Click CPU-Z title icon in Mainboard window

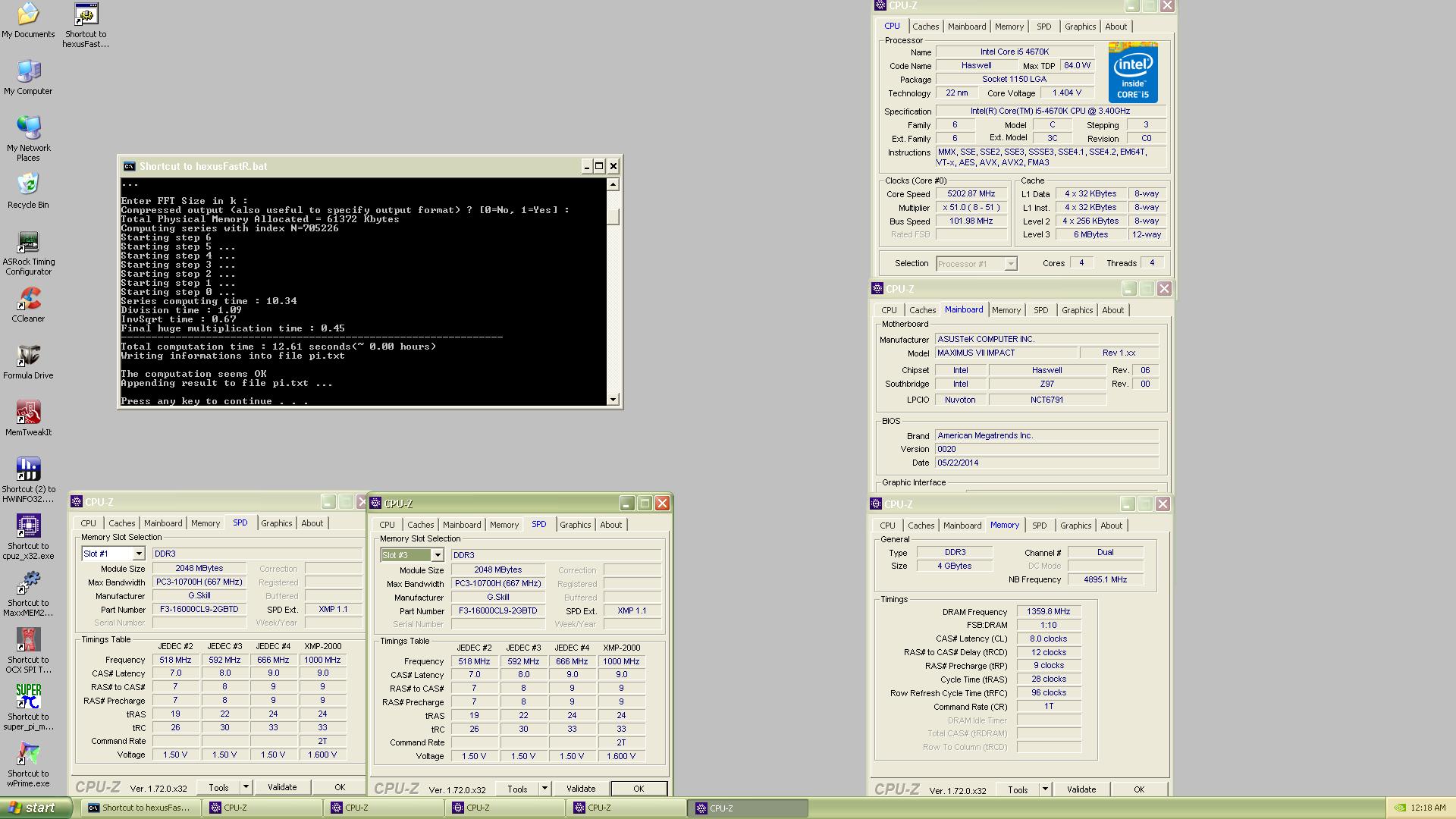pos(877,288)
